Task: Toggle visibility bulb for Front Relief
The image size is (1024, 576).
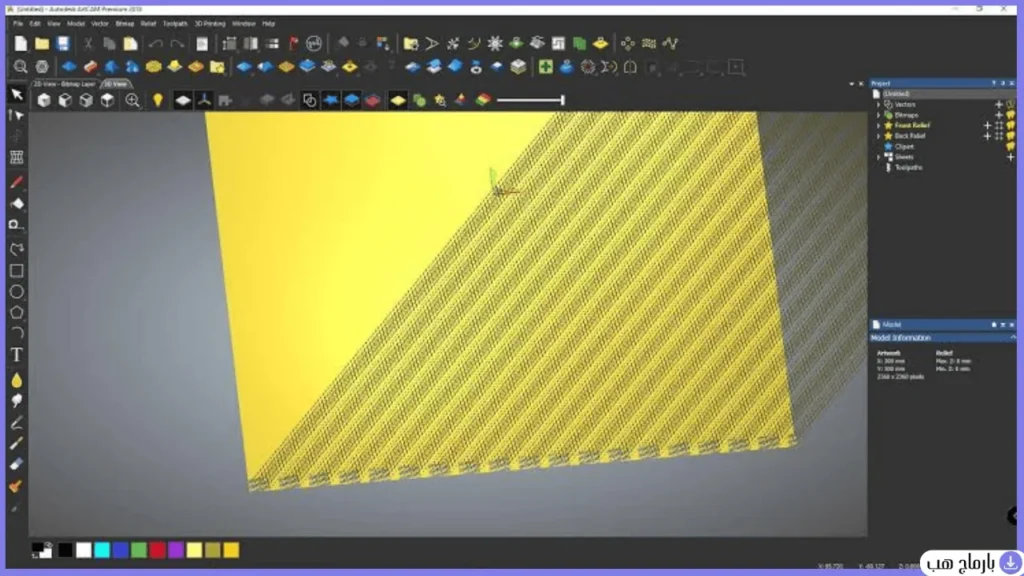Action: [x=1011, y=125]
